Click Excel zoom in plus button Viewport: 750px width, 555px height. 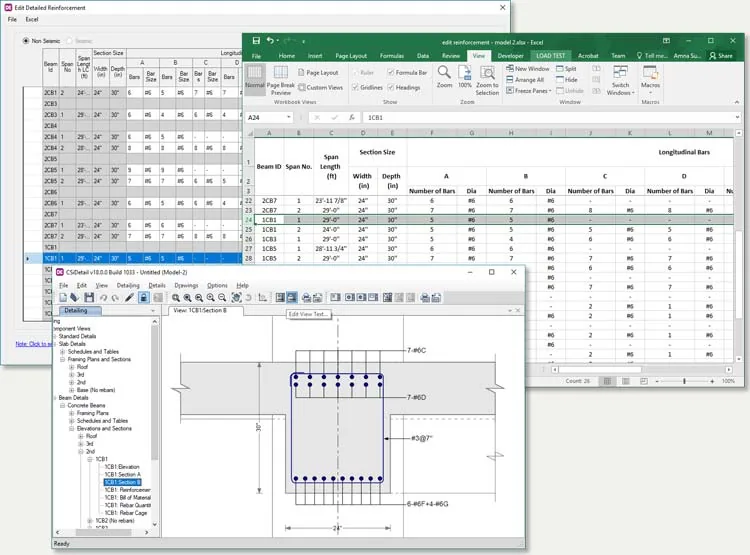coord(712,381)
